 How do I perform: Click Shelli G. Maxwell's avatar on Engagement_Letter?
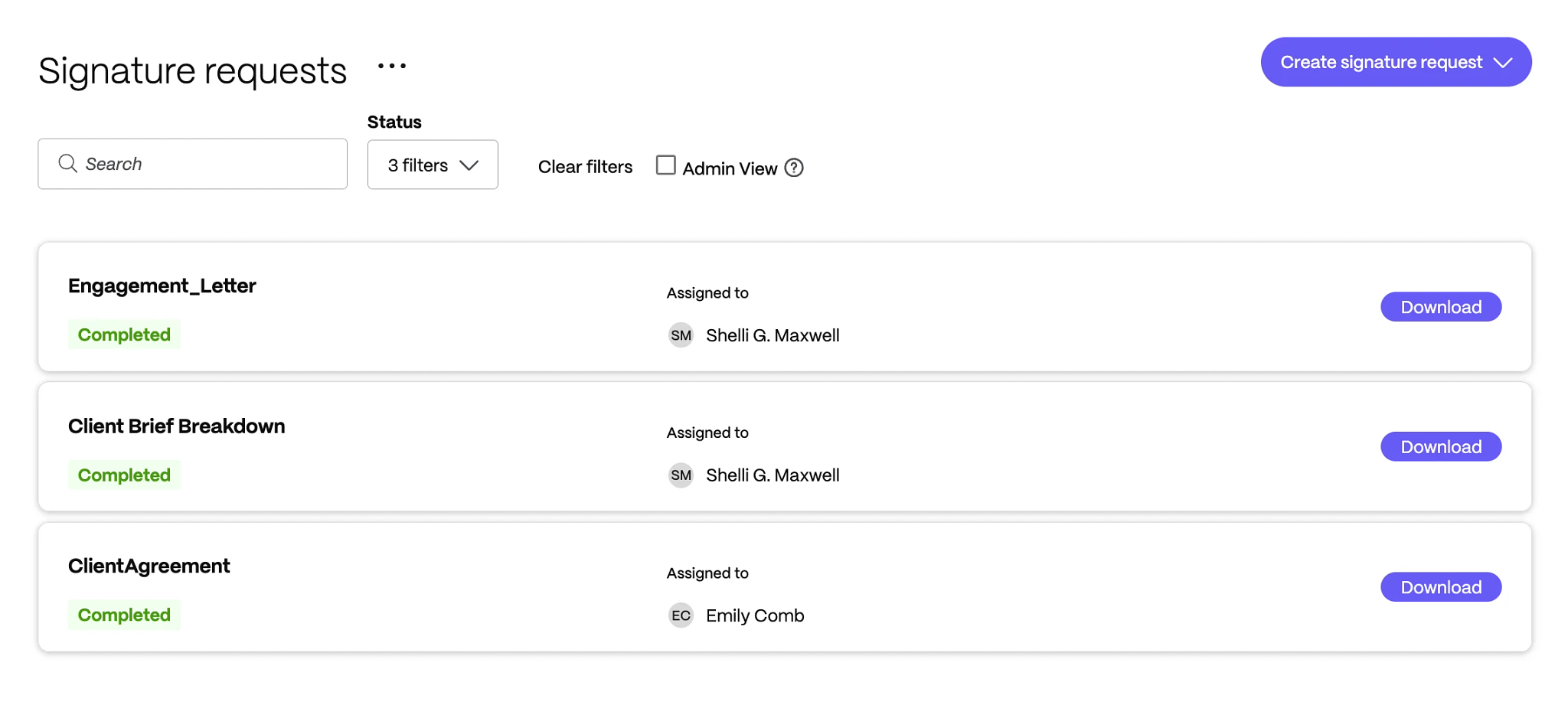click(x=681, y=335)
